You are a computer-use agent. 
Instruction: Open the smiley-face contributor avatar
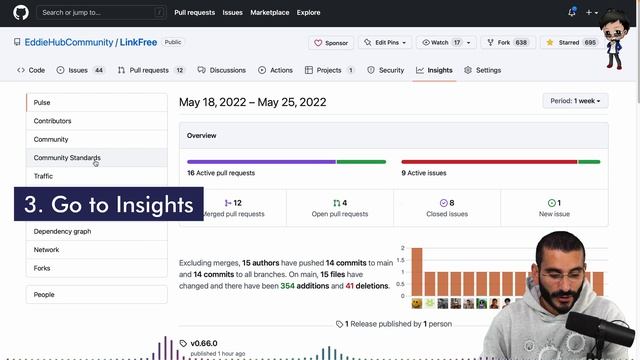pyautogui.click(x=417, y=303)
